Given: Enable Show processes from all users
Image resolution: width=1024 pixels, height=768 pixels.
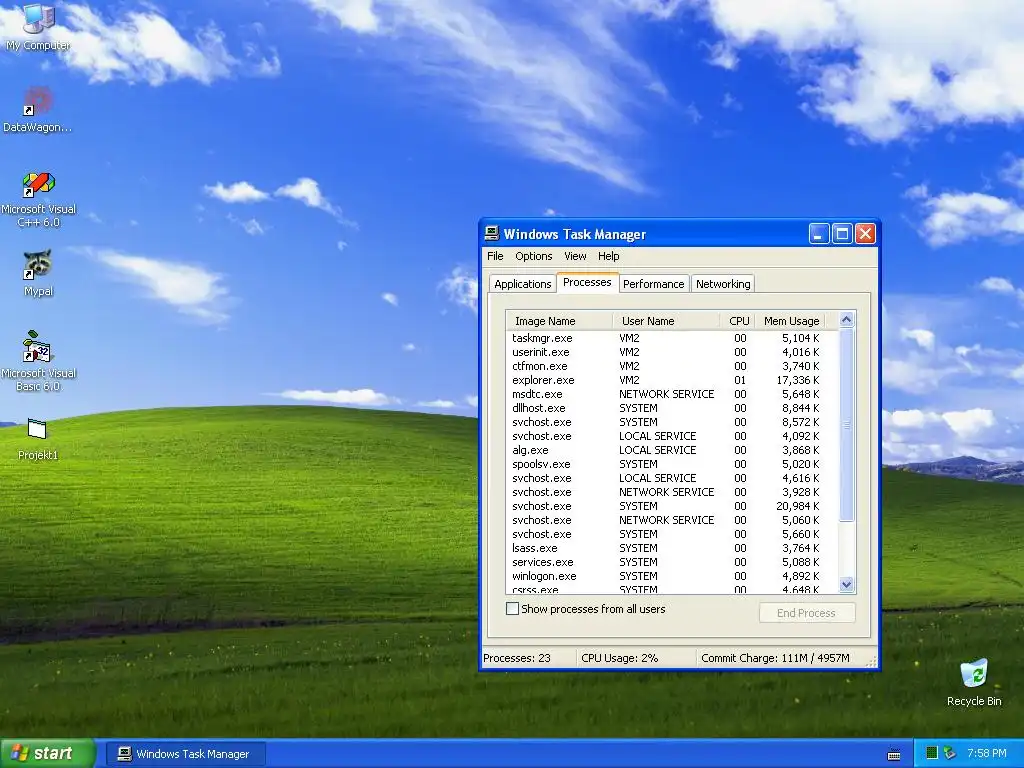Looking at the screenshot, I should coord(513,609).
